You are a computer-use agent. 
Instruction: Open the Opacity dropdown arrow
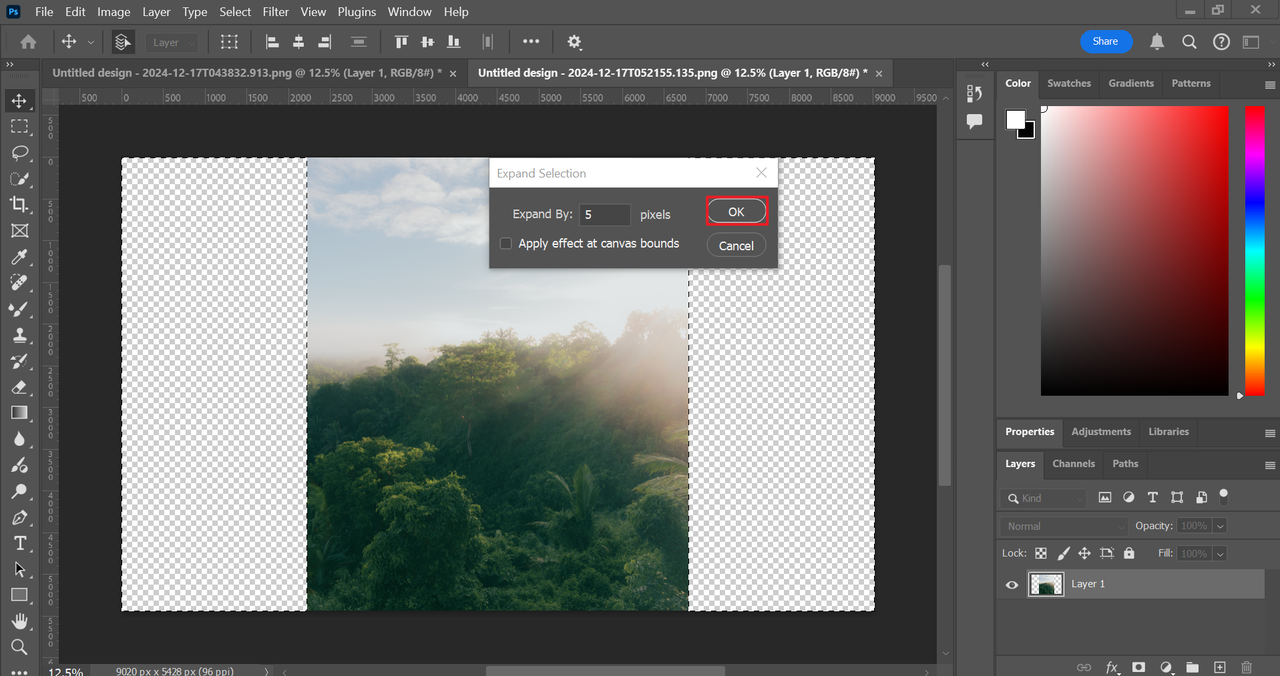pos(1220,526)
